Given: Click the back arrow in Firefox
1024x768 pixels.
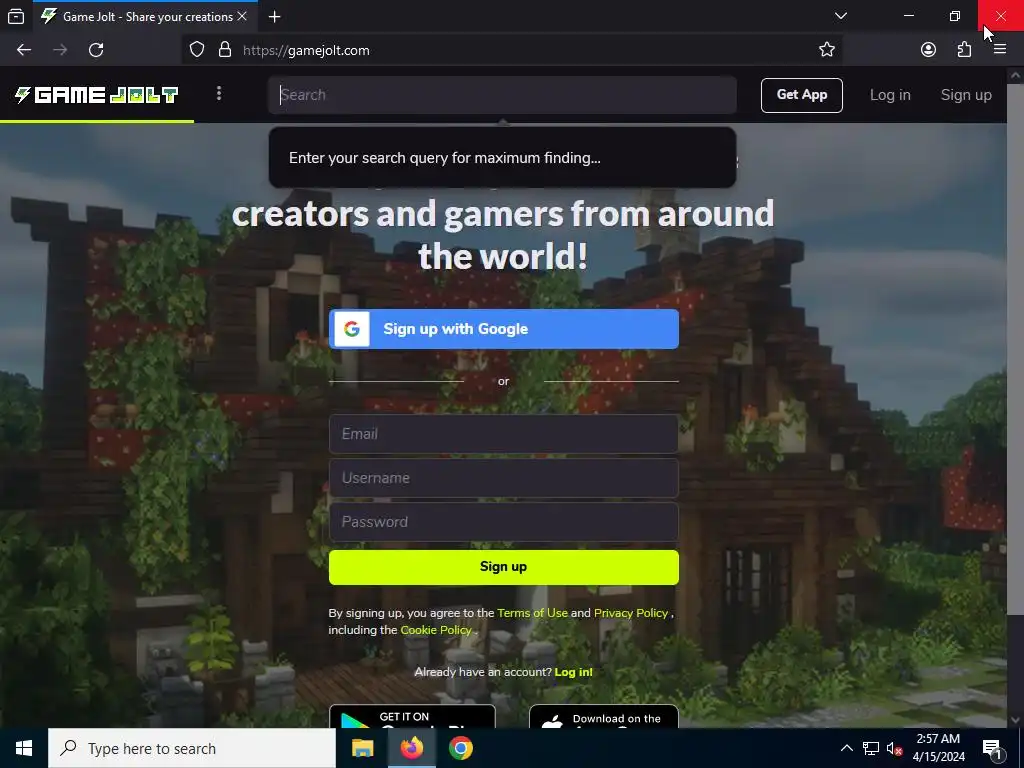Looking at the screenshot, I should click(24, 50).
